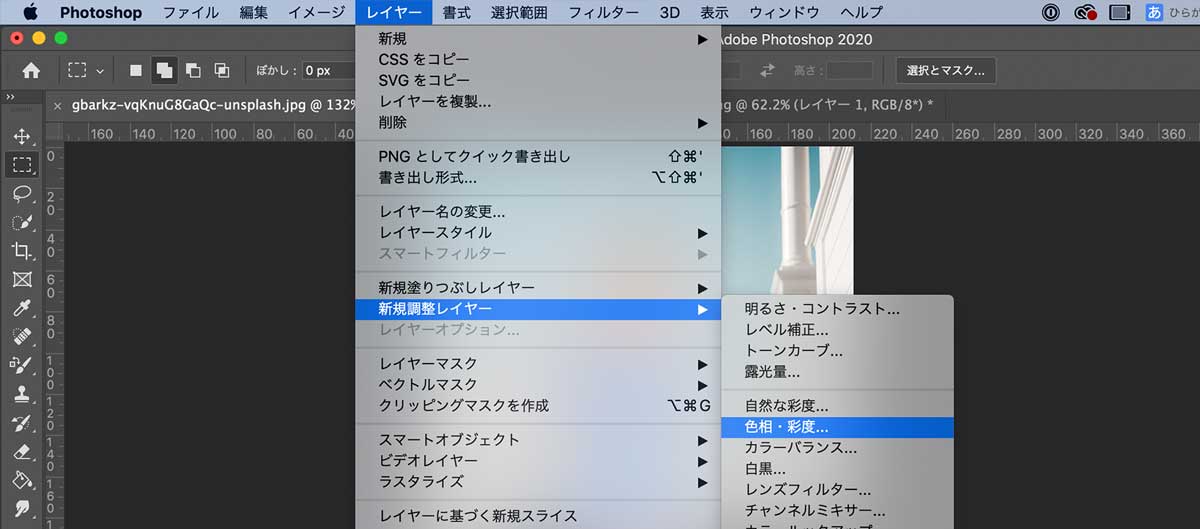The width and height of the screenshot is (1200, 529).
Task: Expand the tools panel double chevron
Action: click(10, 97)
